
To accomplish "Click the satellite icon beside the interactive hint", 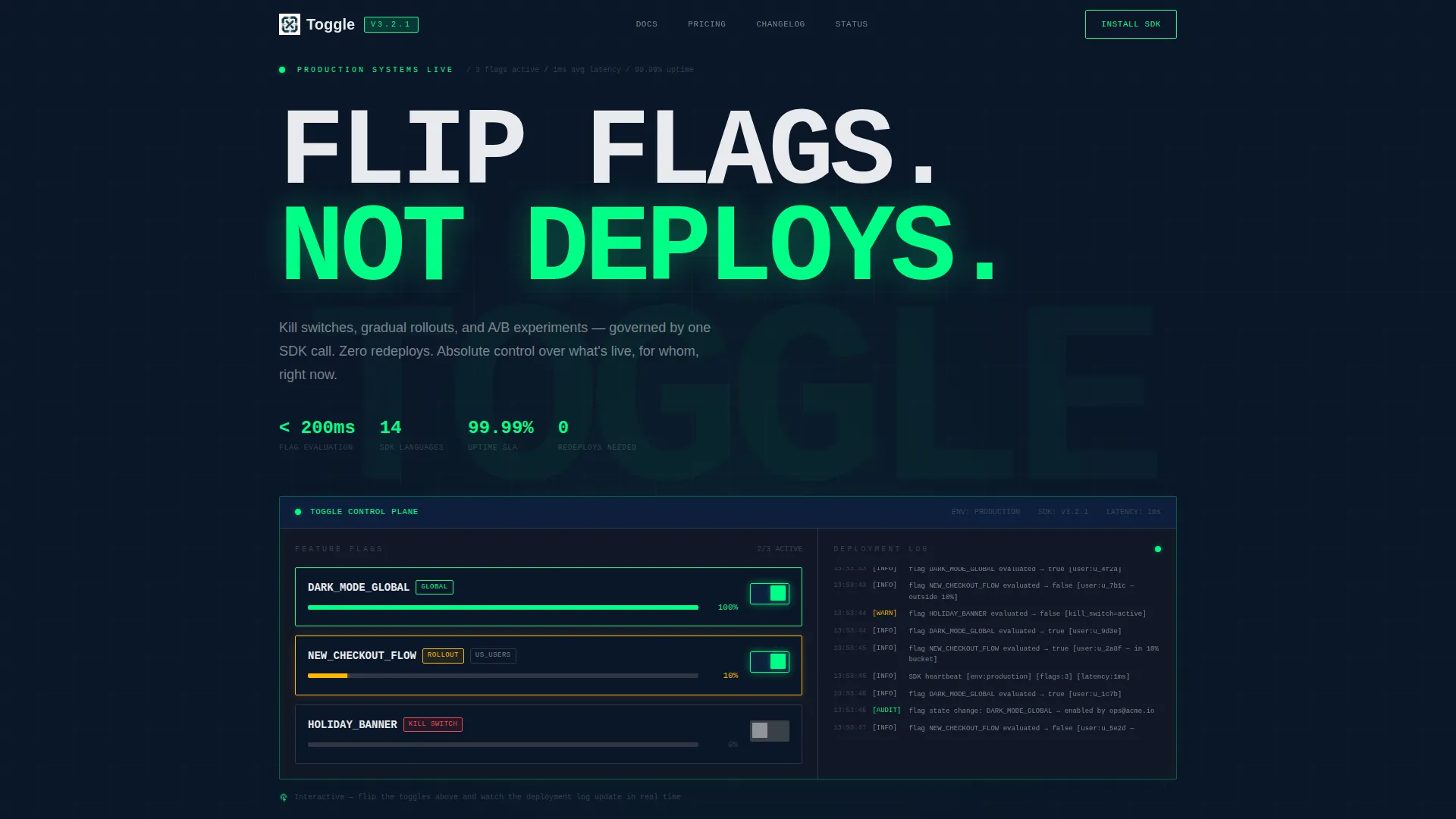I will tap(284, 797).
